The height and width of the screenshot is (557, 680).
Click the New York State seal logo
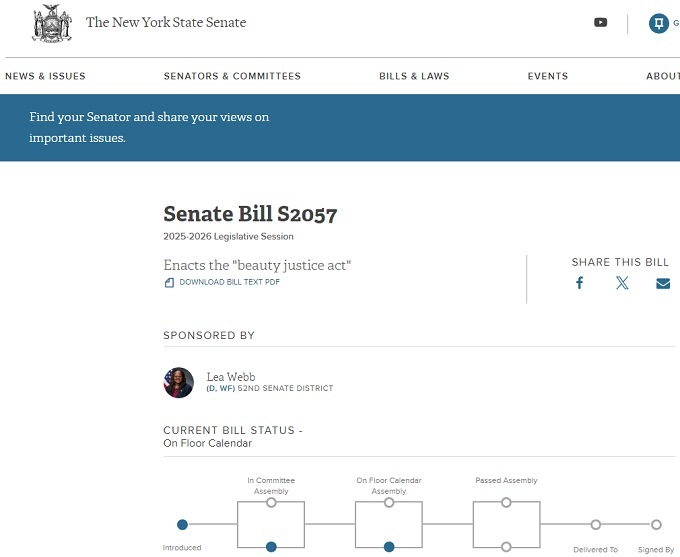(x=52, y=23)
